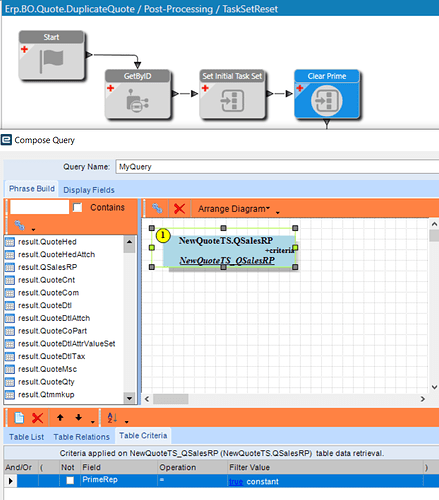Select the Set Initial Task Set node
The height and width of the screenshot is (500, 439).
pos(232,94)
